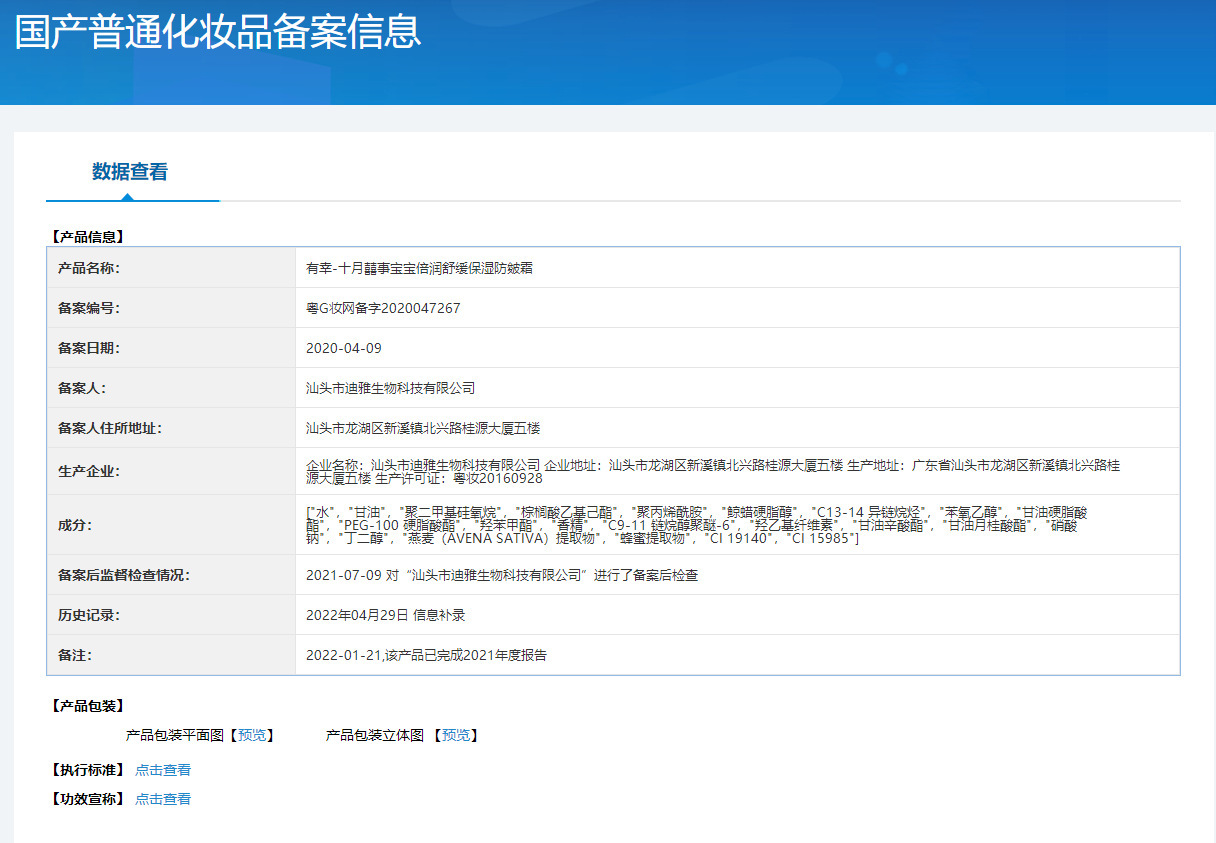Click the 备案日期 label cell
Image resolution: width=1216 pixels, height=843 pixels.
tap(171, 348)
